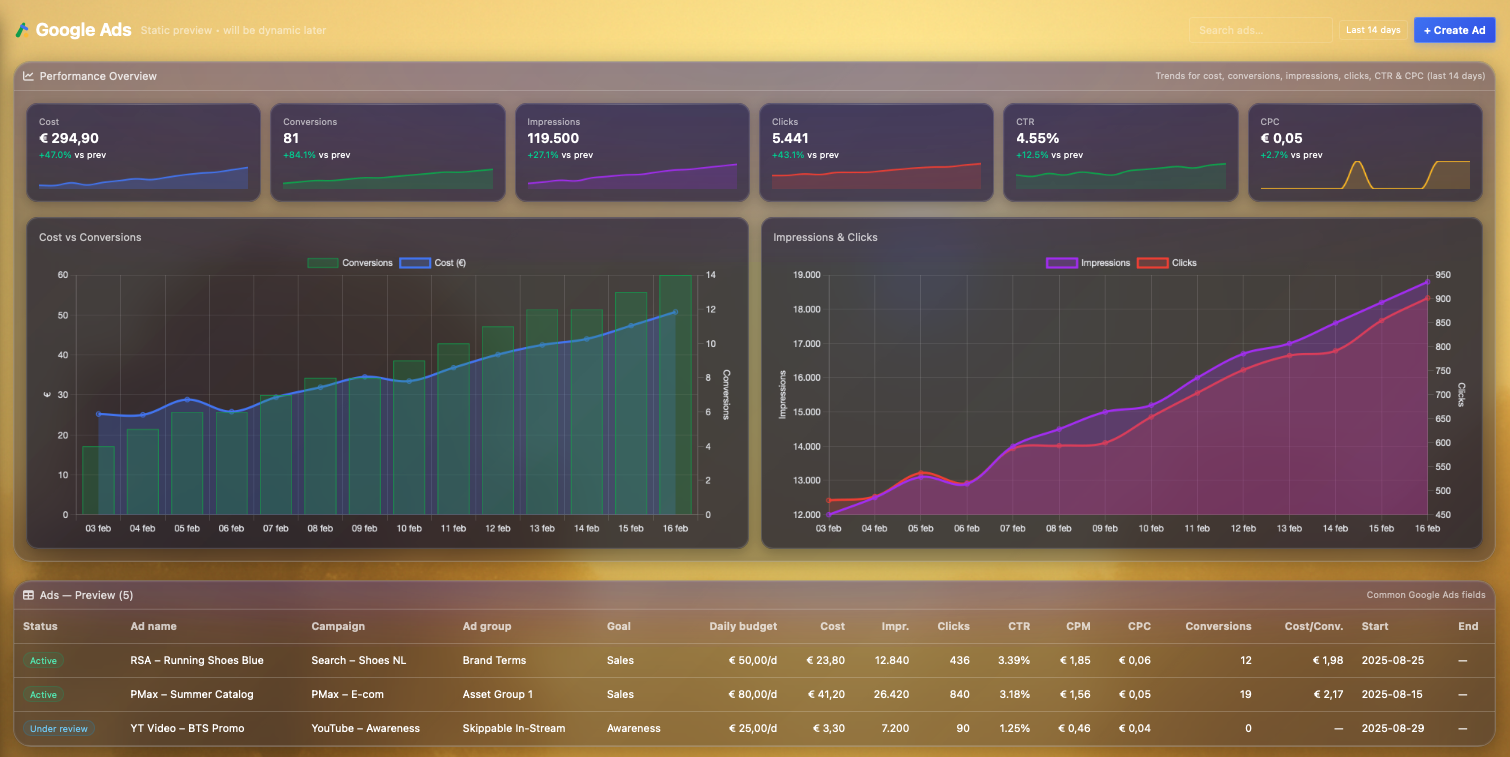Click the Active badge for RSA Running Shoes
The image size is (1510, 757).
43,660
